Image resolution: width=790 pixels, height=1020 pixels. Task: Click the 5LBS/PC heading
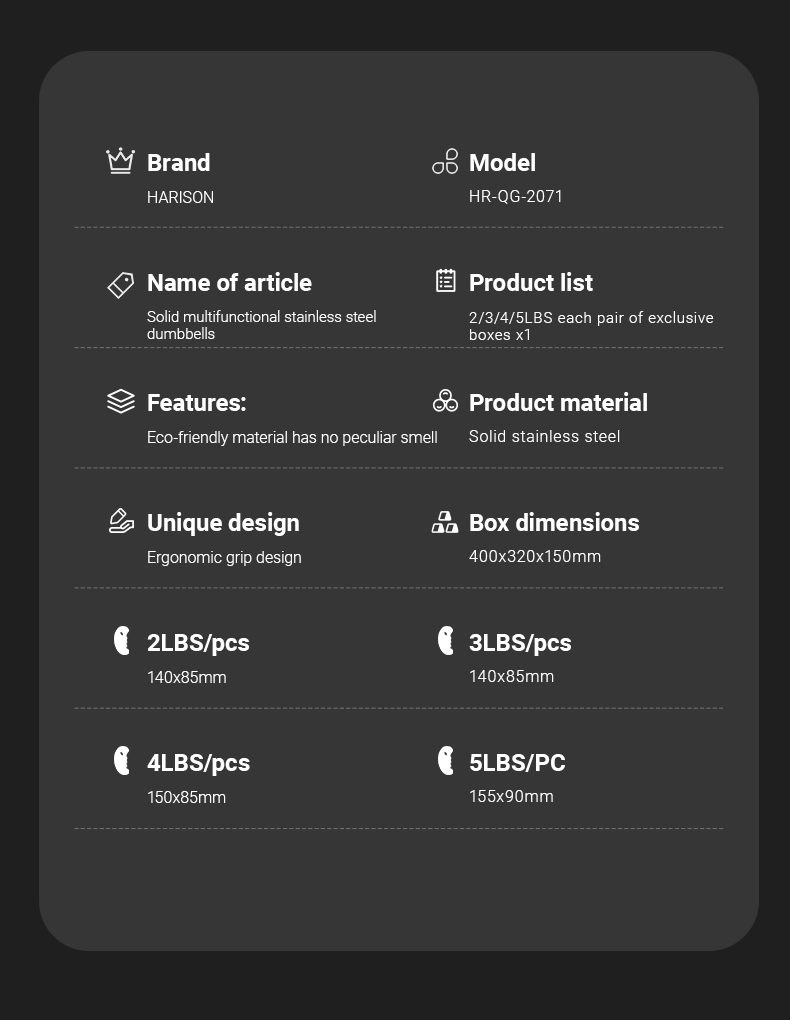click(517, 762)
